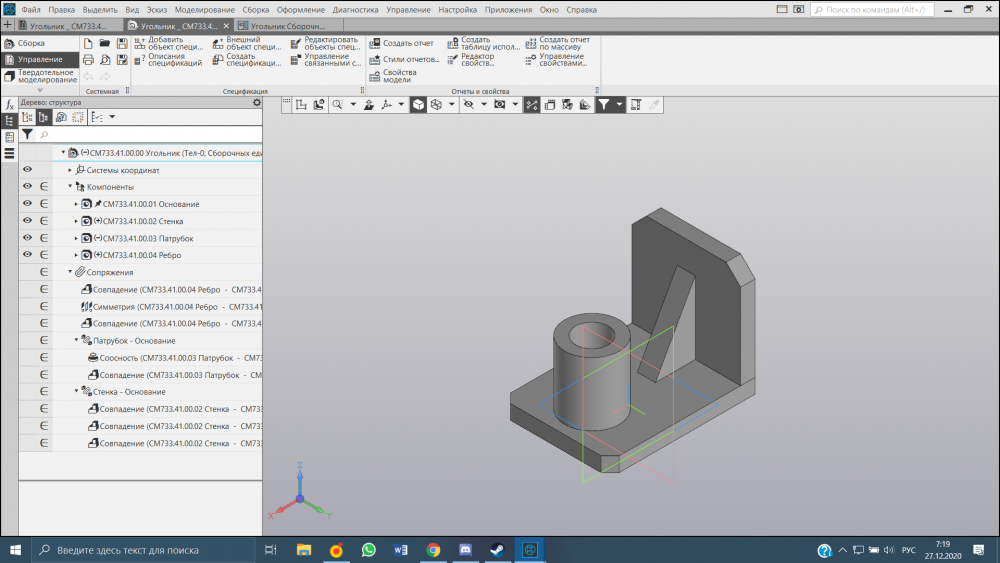Collapse the Сопряжения tree node

click(71, 272)
